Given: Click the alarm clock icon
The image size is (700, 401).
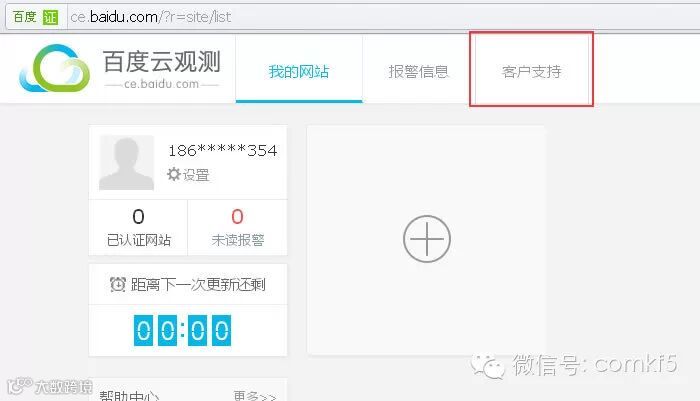Looking at the screenshot, I should pyautogui.click(x=118, y=284).
